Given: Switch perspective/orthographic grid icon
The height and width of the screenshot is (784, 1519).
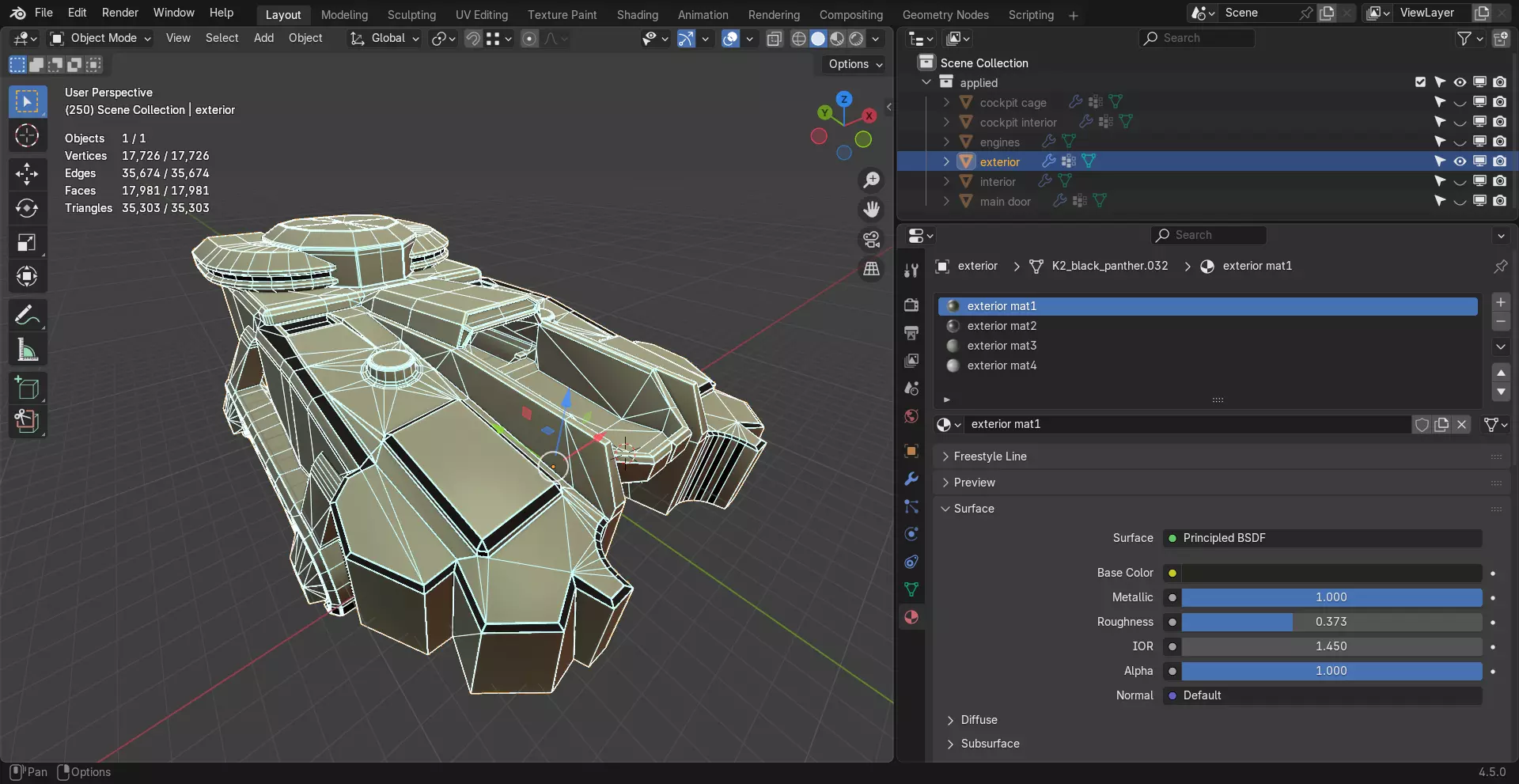Looking at the screenshot, I should [871, 269].
